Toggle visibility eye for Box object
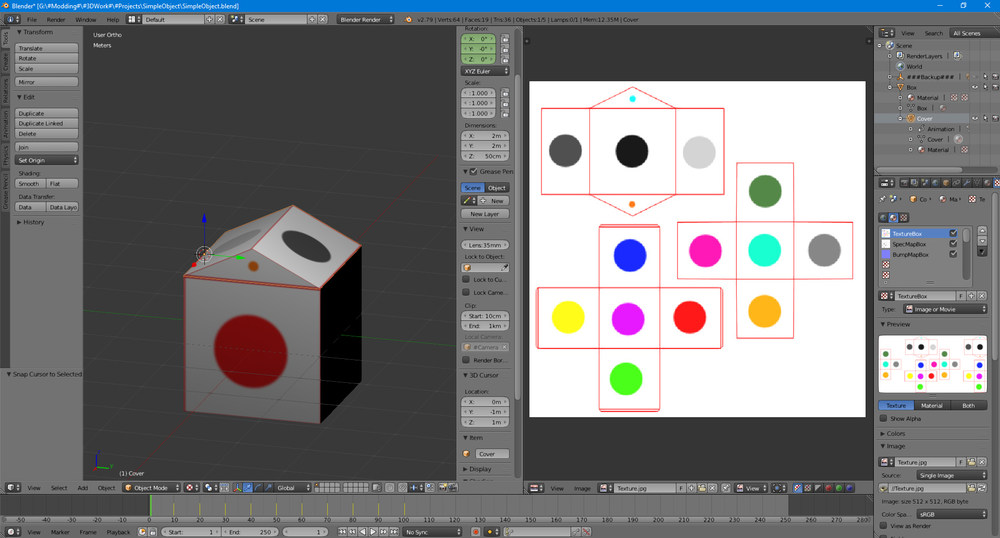Viewport: 1000px width, 538px height. tap(974, 87)
